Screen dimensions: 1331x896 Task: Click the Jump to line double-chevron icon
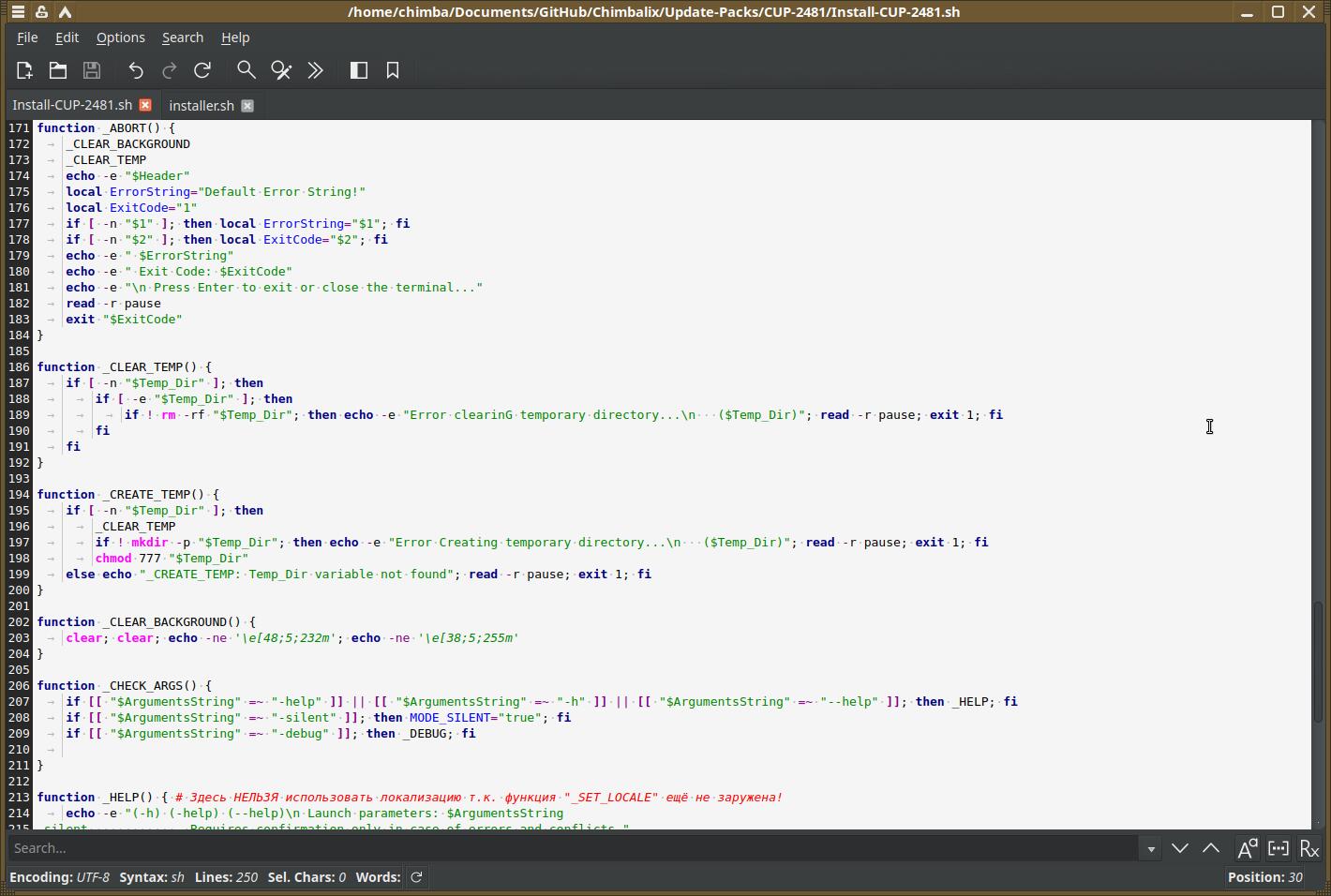click(316, 70)
